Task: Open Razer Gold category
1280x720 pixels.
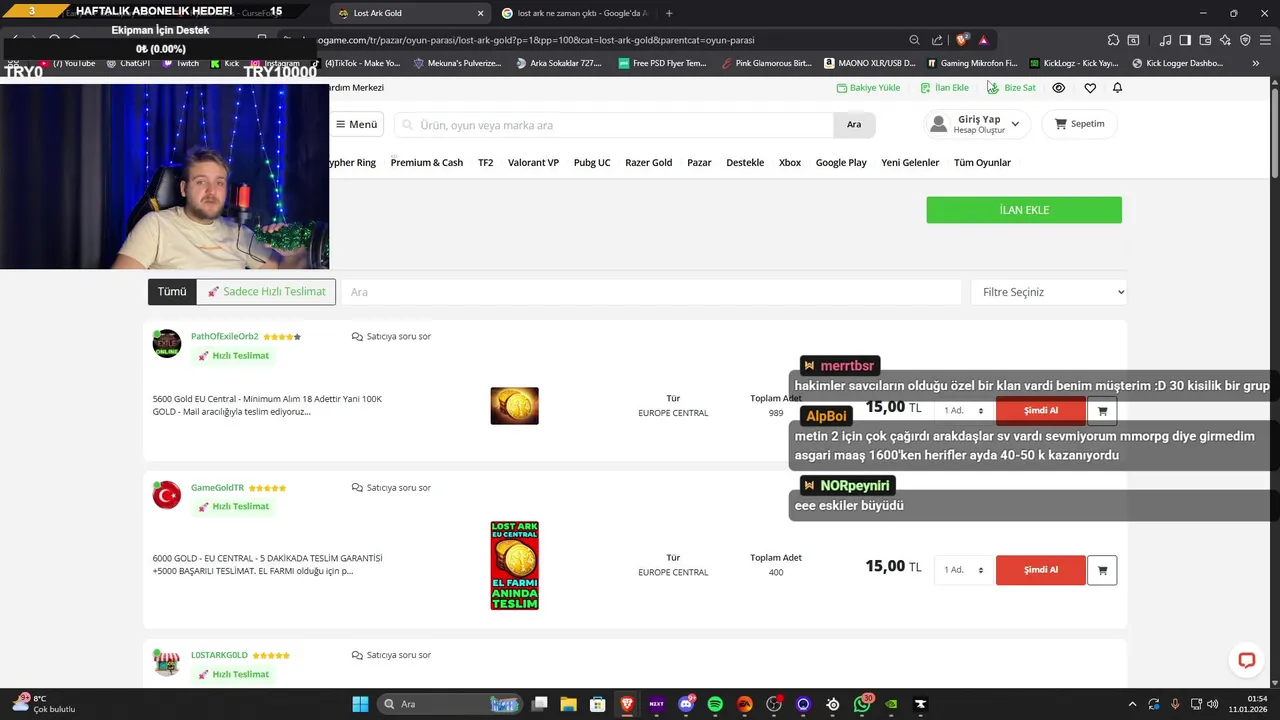Action: [648, 162]
